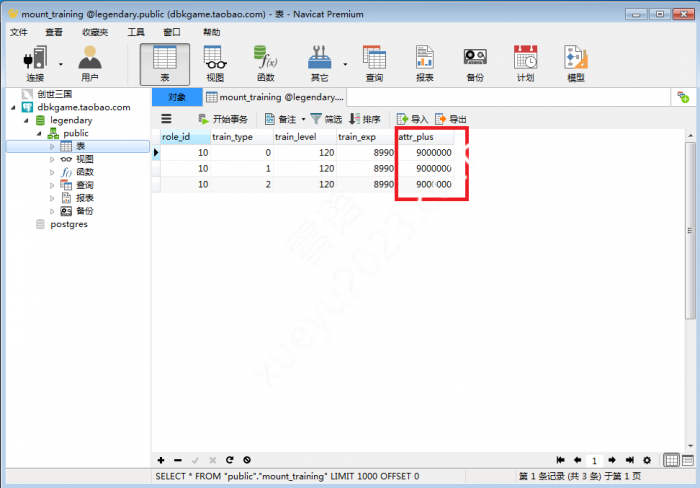Screen dimensions: 700x488
Task: Switch to form view in the status bar
Action: tap(688, 460)
